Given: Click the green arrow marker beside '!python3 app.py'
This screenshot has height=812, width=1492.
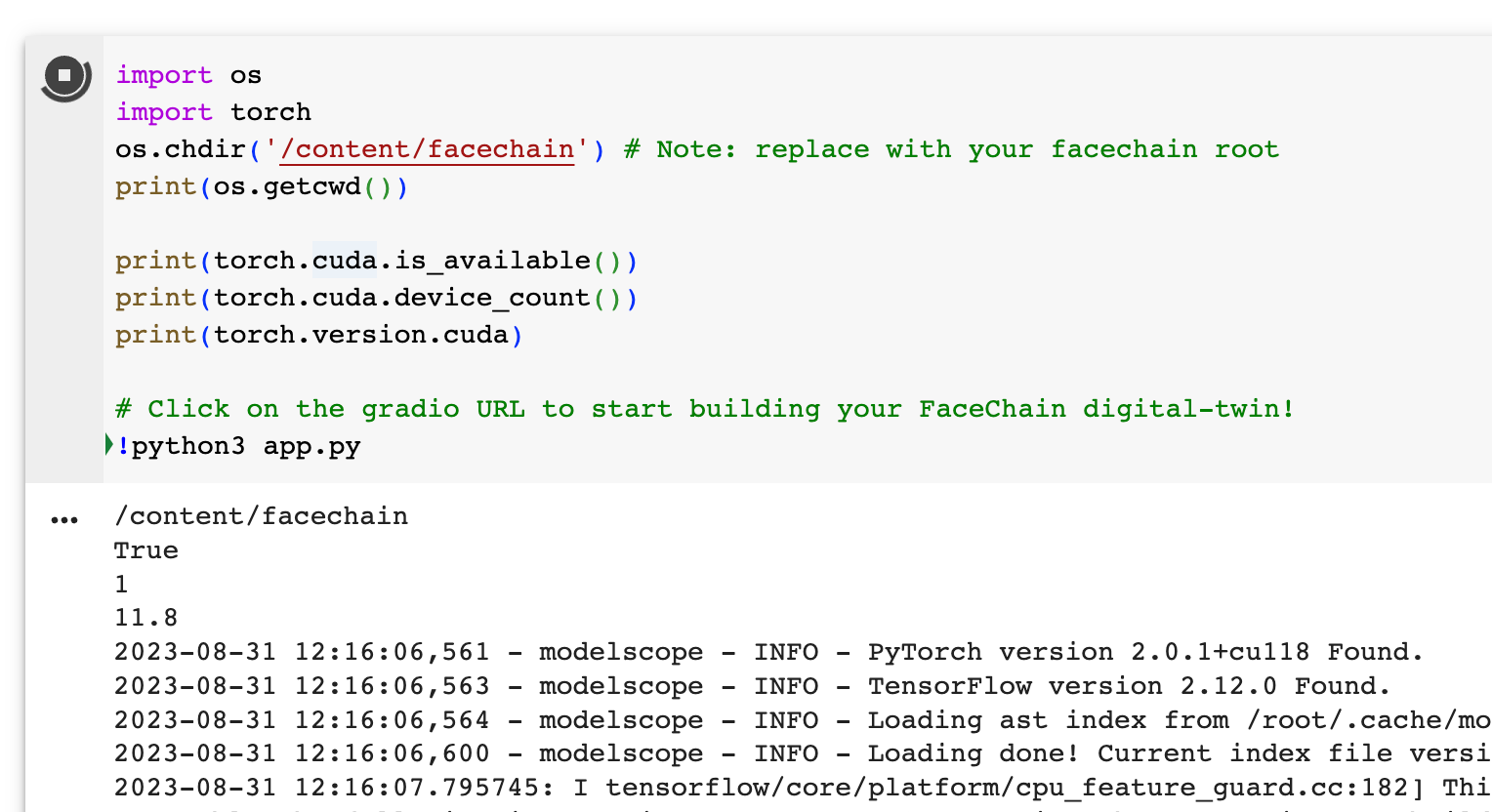Looking at the screenshot, I should pos(107,445).
